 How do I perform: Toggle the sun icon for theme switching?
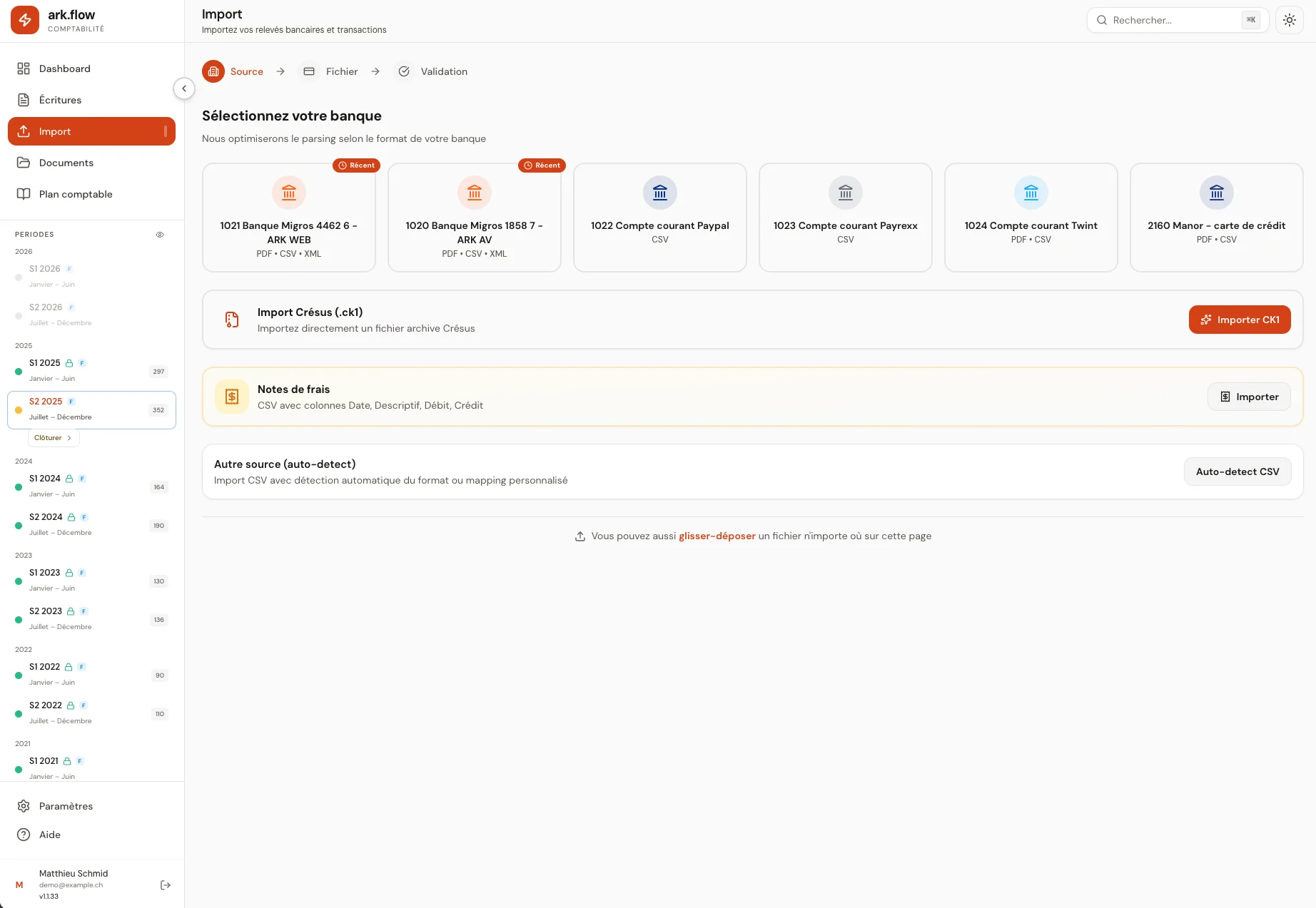[x=1290, y=20]
